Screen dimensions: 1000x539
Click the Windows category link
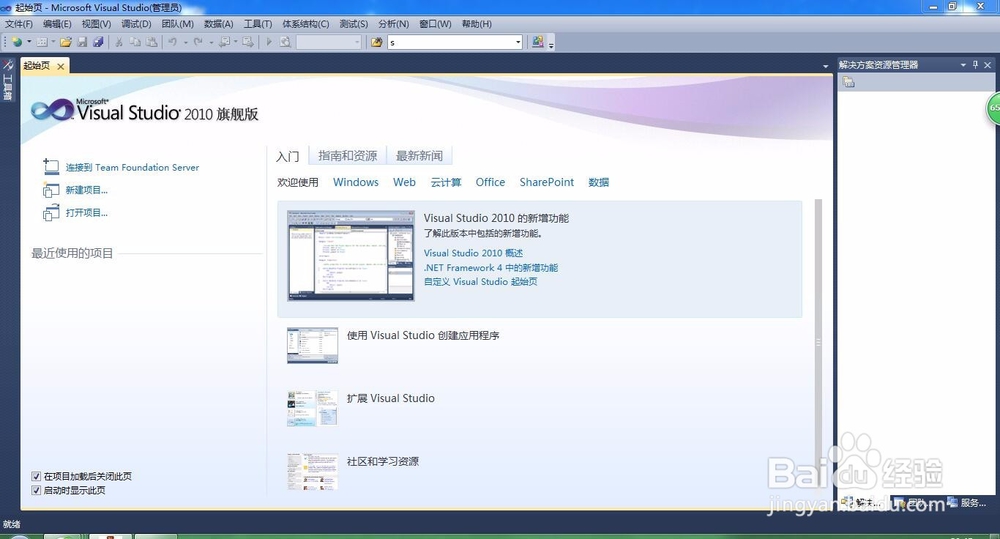(x=356, y=182)
